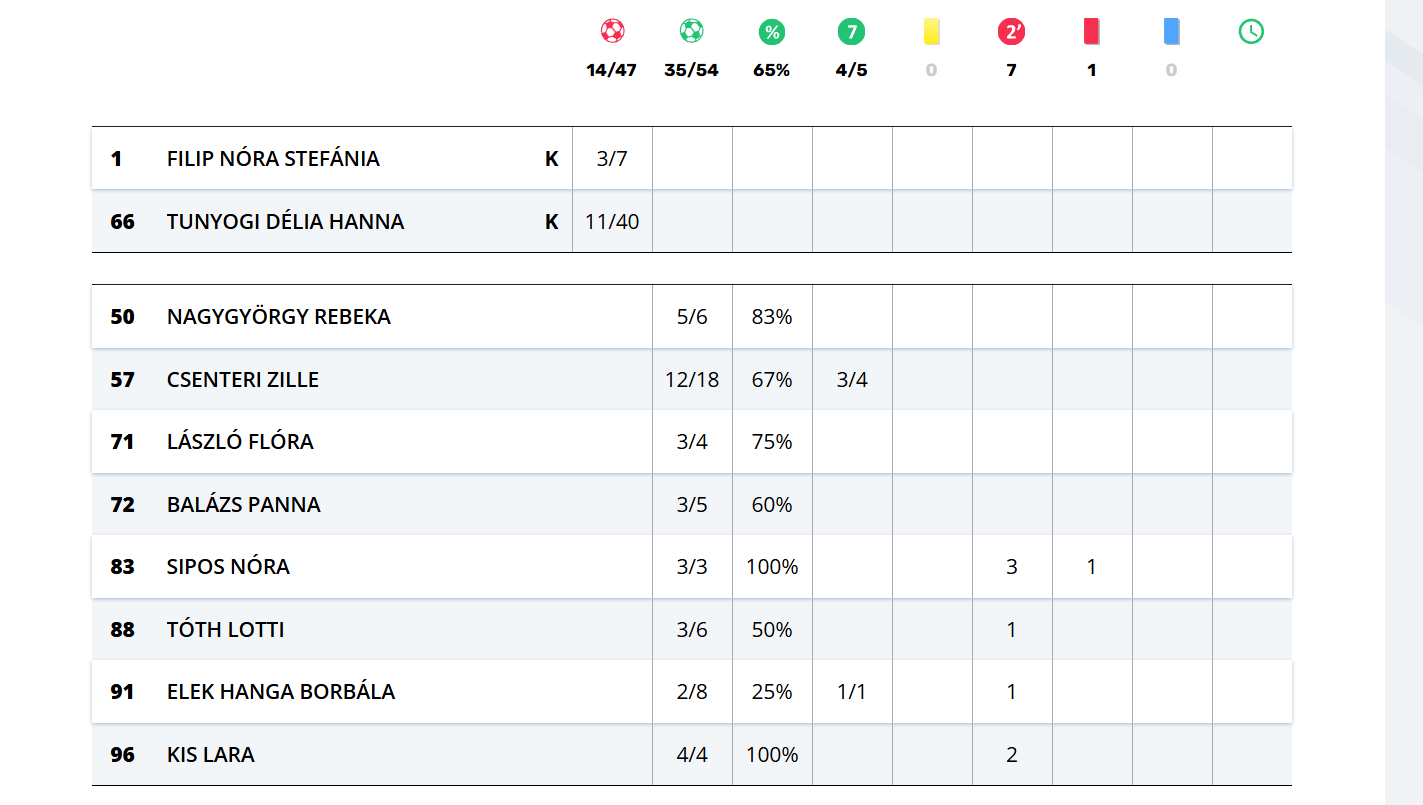Click the blue card icon
The height and width of the screenshot is (805, 1423).
(1171, 32)
